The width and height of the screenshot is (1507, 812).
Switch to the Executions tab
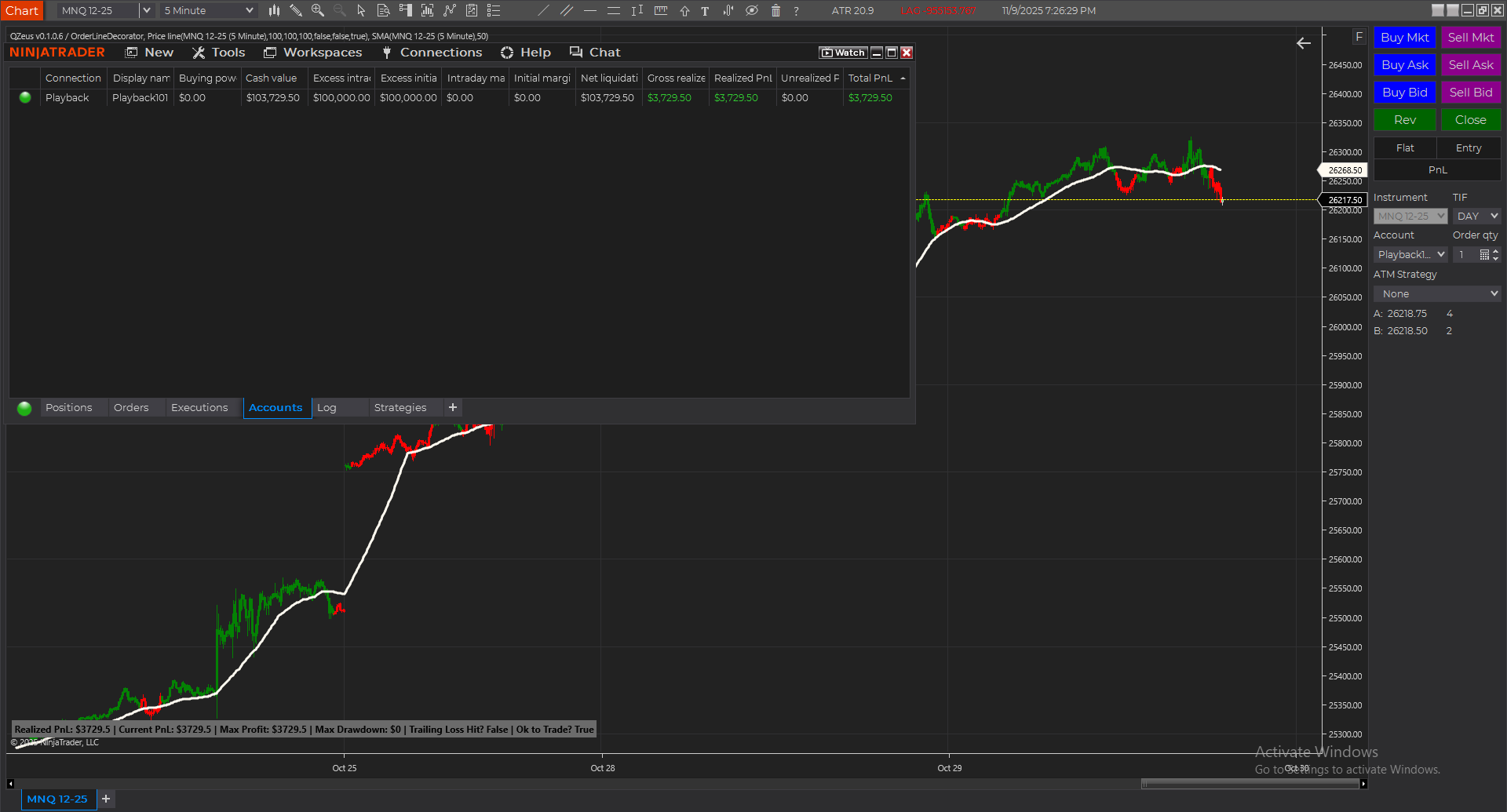coord(199,408)
